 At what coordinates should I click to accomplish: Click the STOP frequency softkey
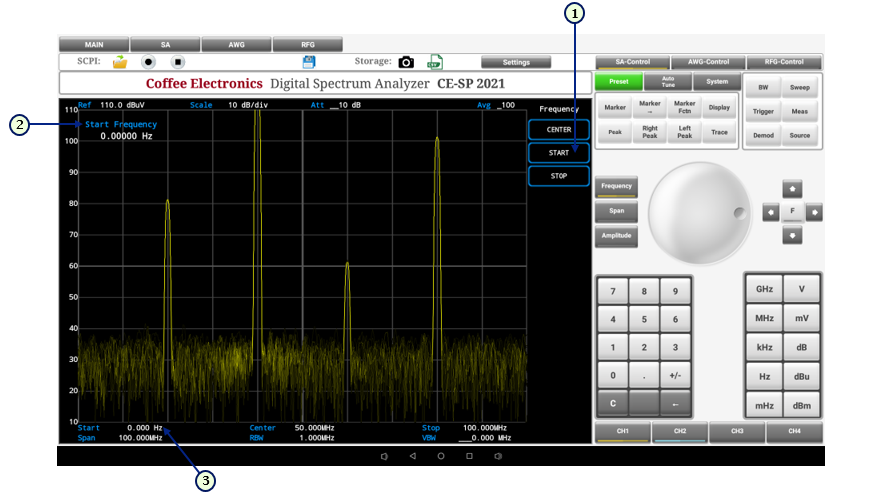click(559, 176)
